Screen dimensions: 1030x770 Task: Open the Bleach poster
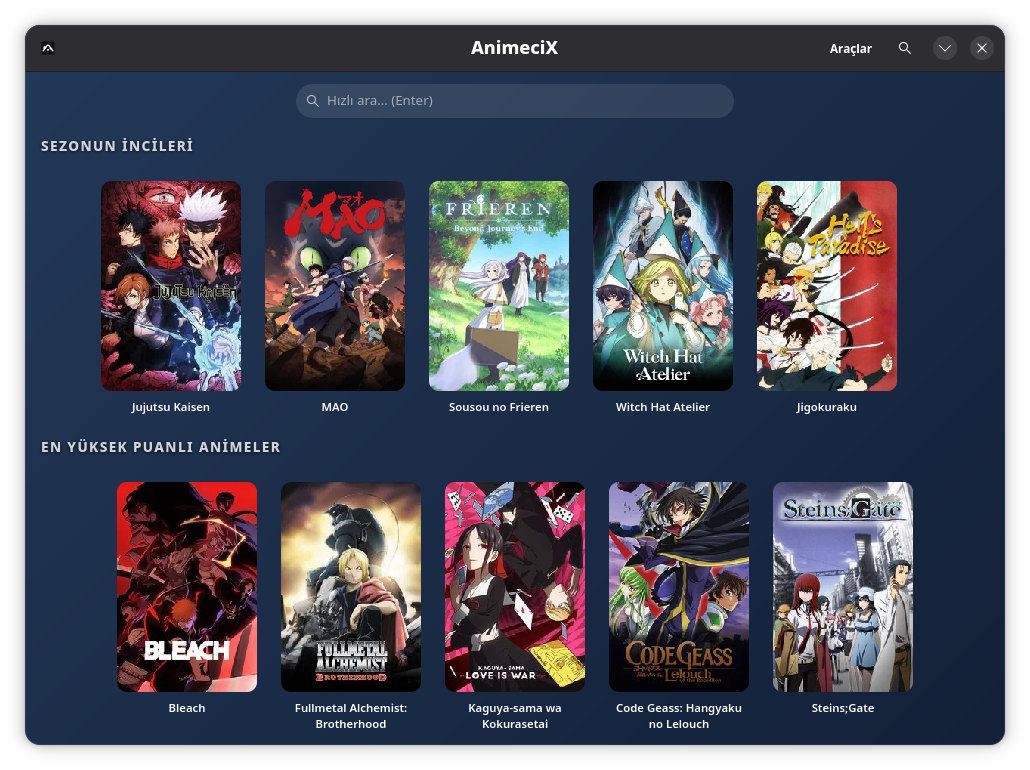(x=187, y=587)
